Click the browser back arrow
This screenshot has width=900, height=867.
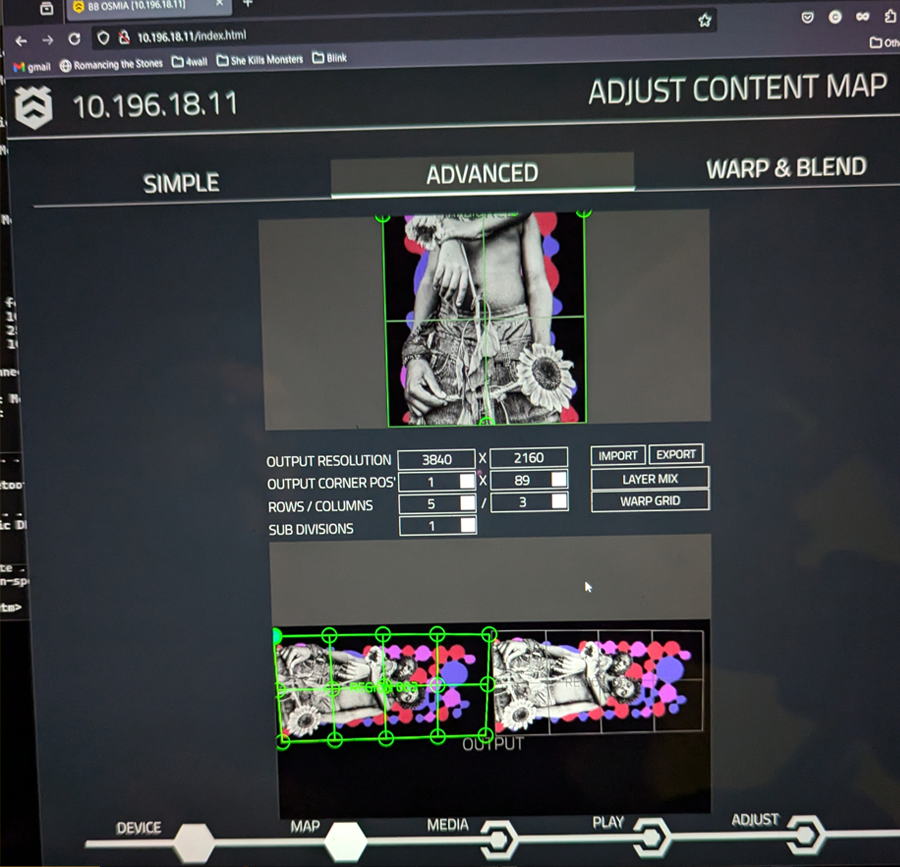[x=21, y=40]
